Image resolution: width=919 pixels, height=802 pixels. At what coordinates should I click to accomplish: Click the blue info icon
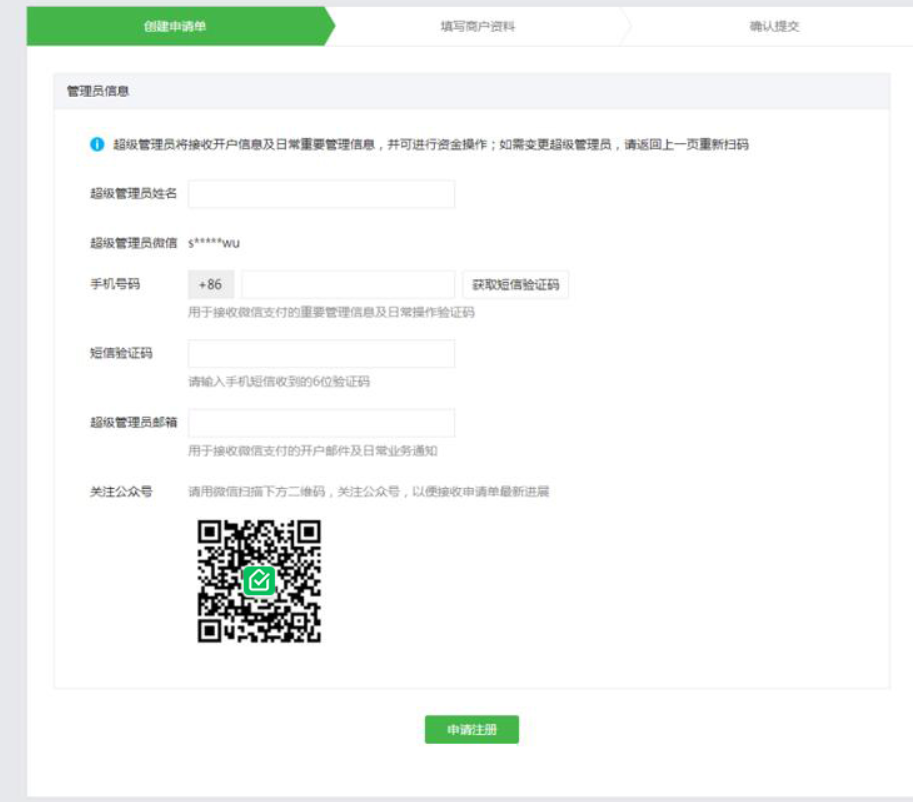(97, 144)
